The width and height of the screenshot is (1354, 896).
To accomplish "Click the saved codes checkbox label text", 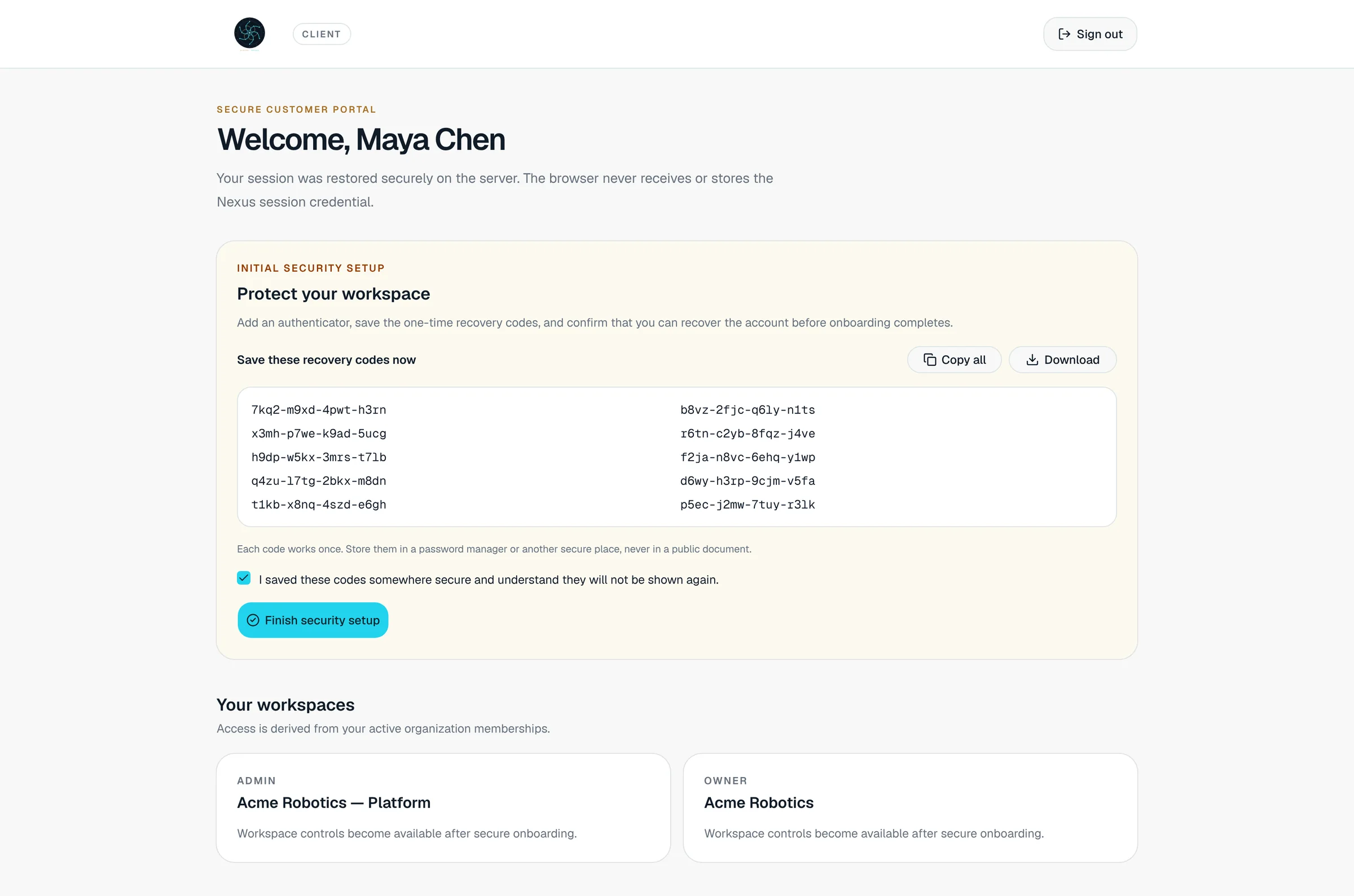I will tap(489, 580).
